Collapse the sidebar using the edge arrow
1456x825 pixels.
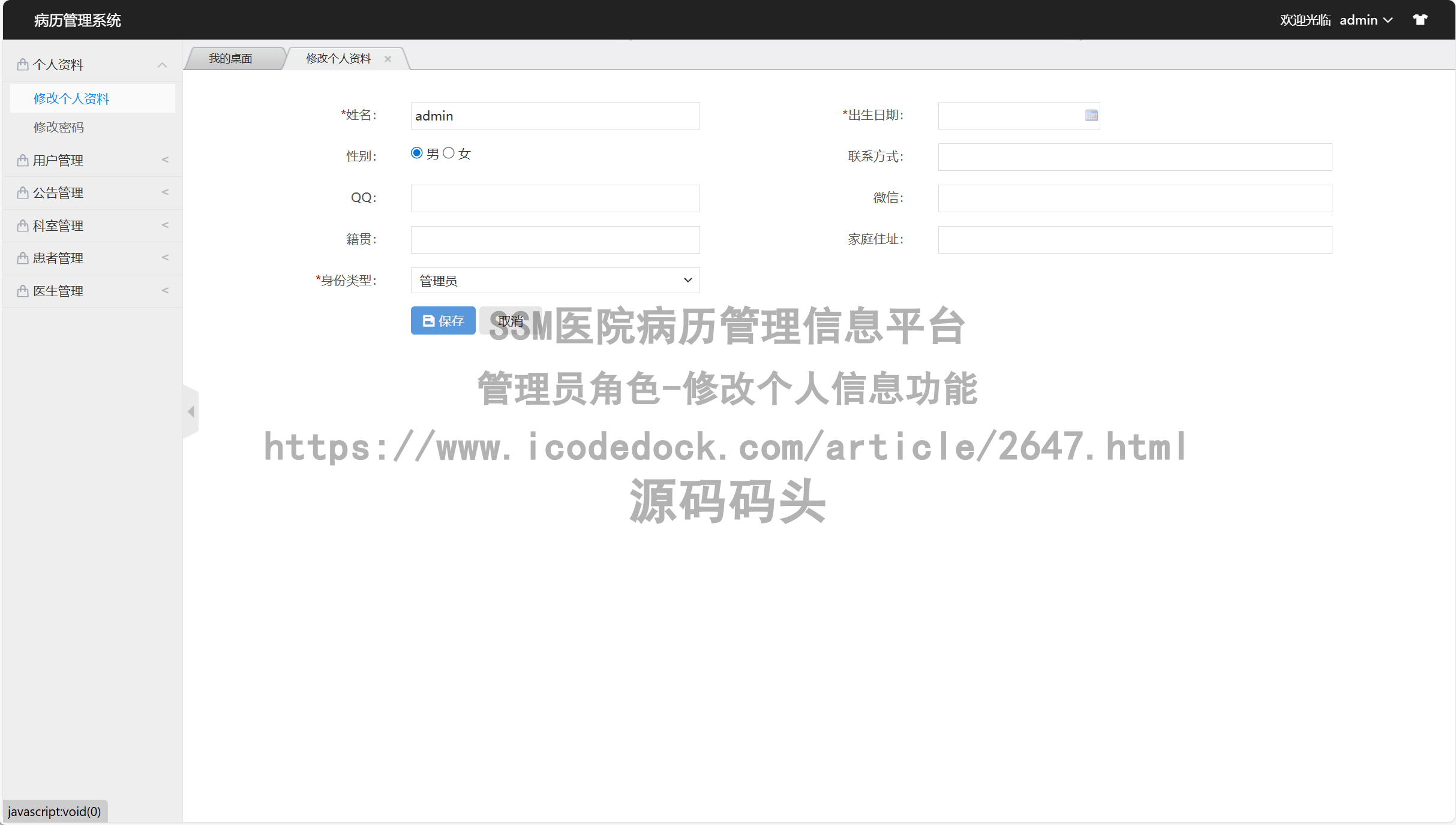[191, 411]
